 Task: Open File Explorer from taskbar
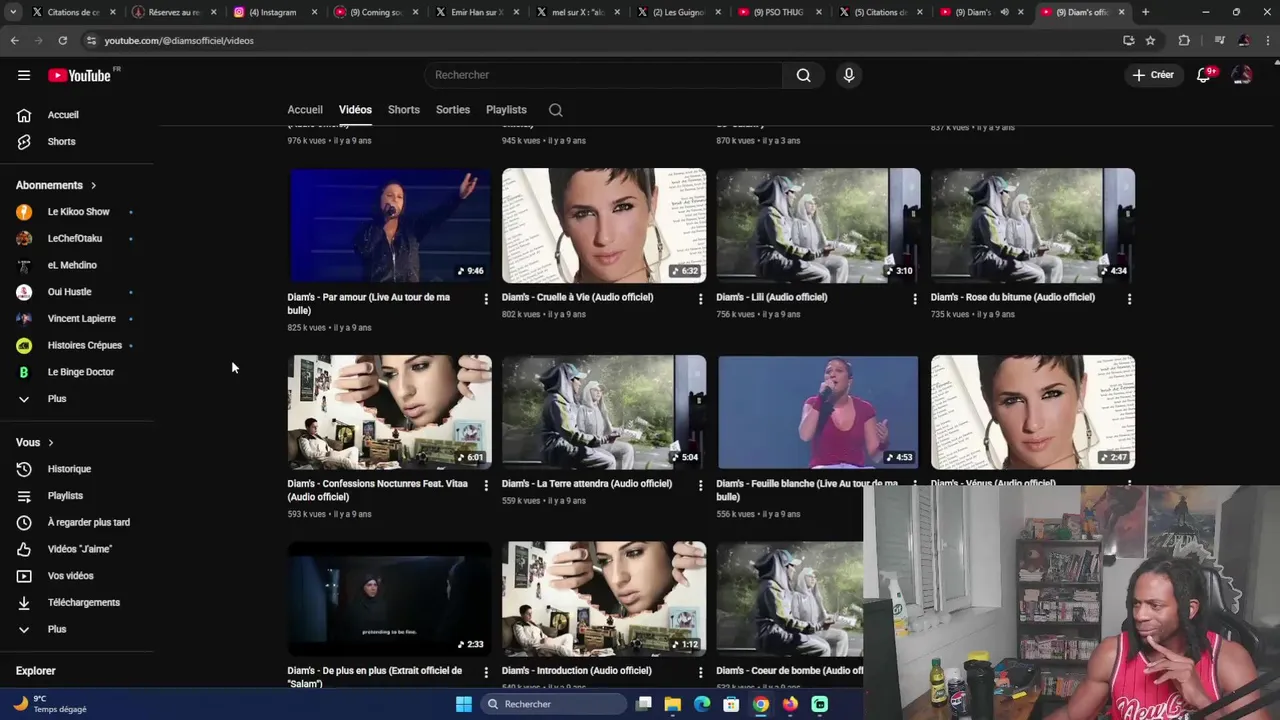point(673,704)
